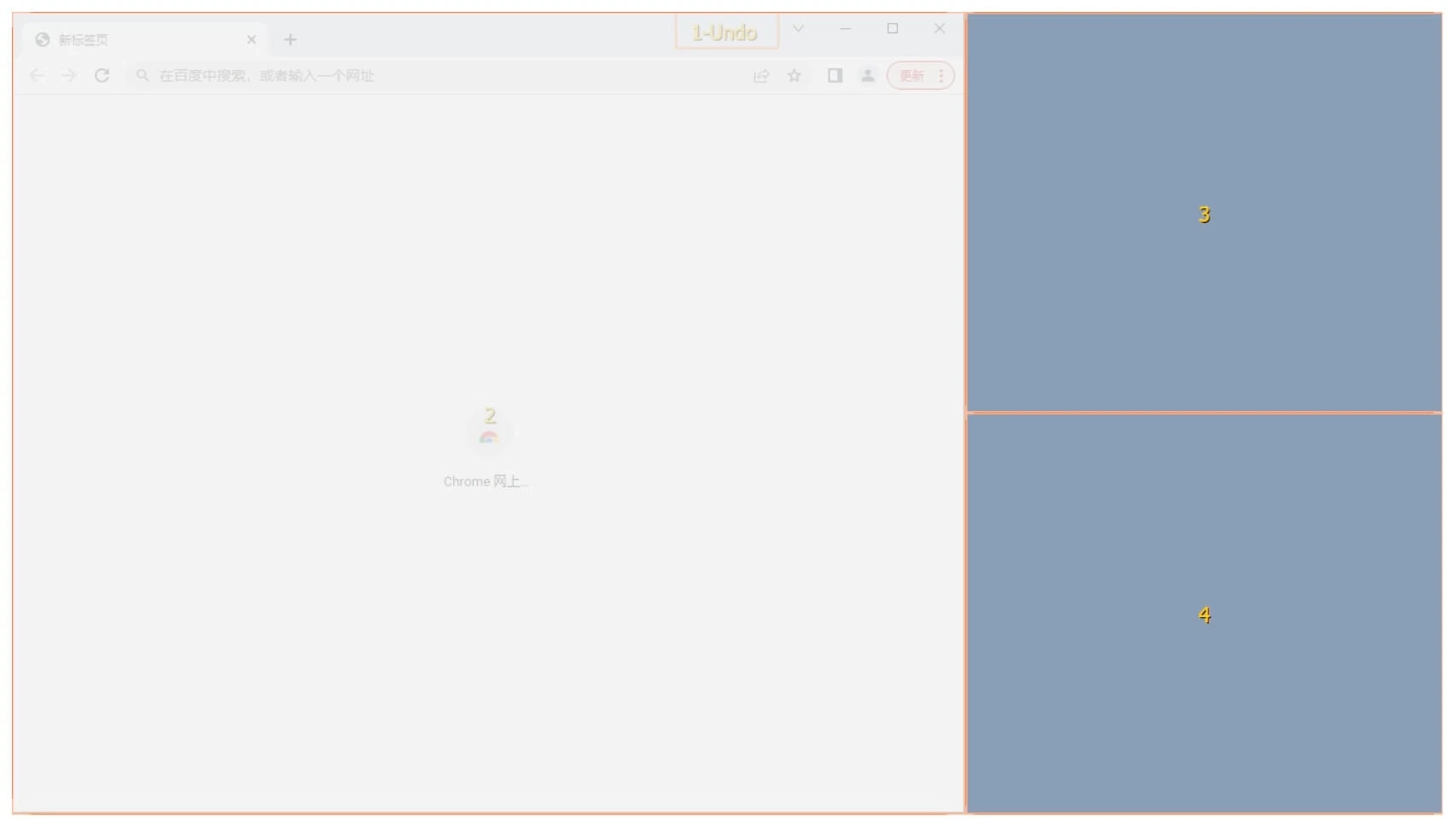Expand the tab search chevron
Viewport: 1456px width, 827px height.
click(x=798, y=29)
